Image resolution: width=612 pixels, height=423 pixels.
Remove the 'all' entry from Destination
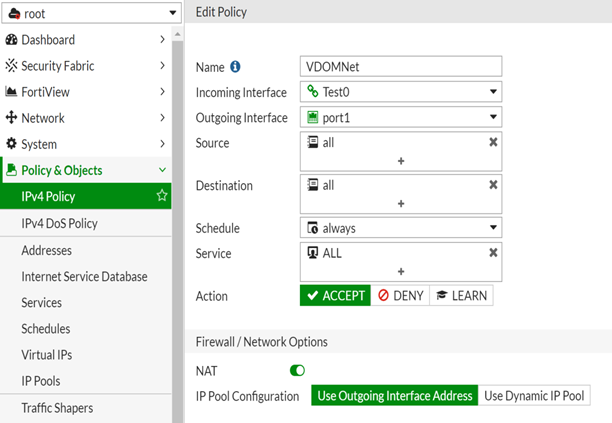coord(492,185)
